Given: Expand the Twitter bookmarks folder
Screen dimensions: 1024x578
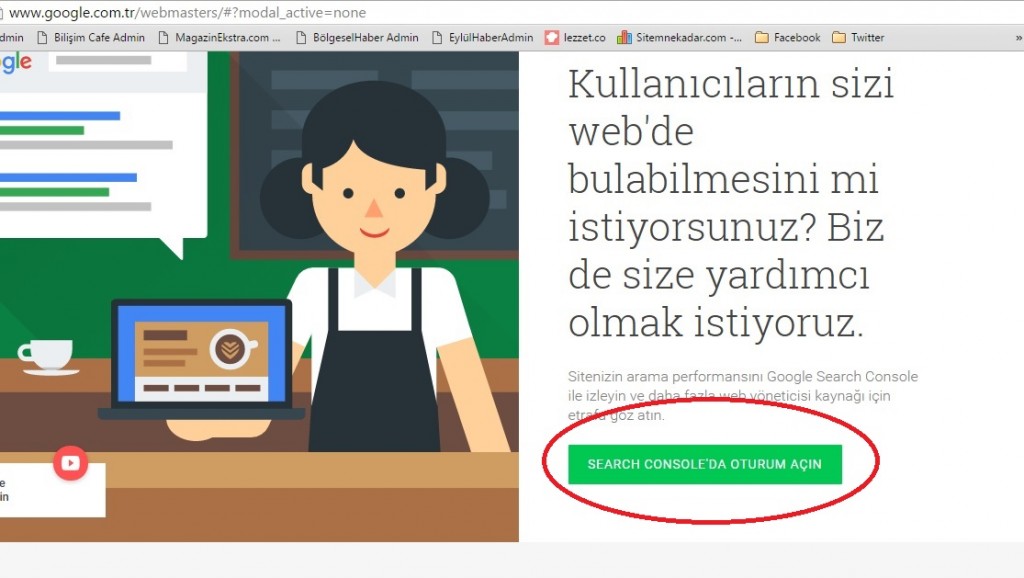Looking at the screenshot, I should tap(858, 38).
